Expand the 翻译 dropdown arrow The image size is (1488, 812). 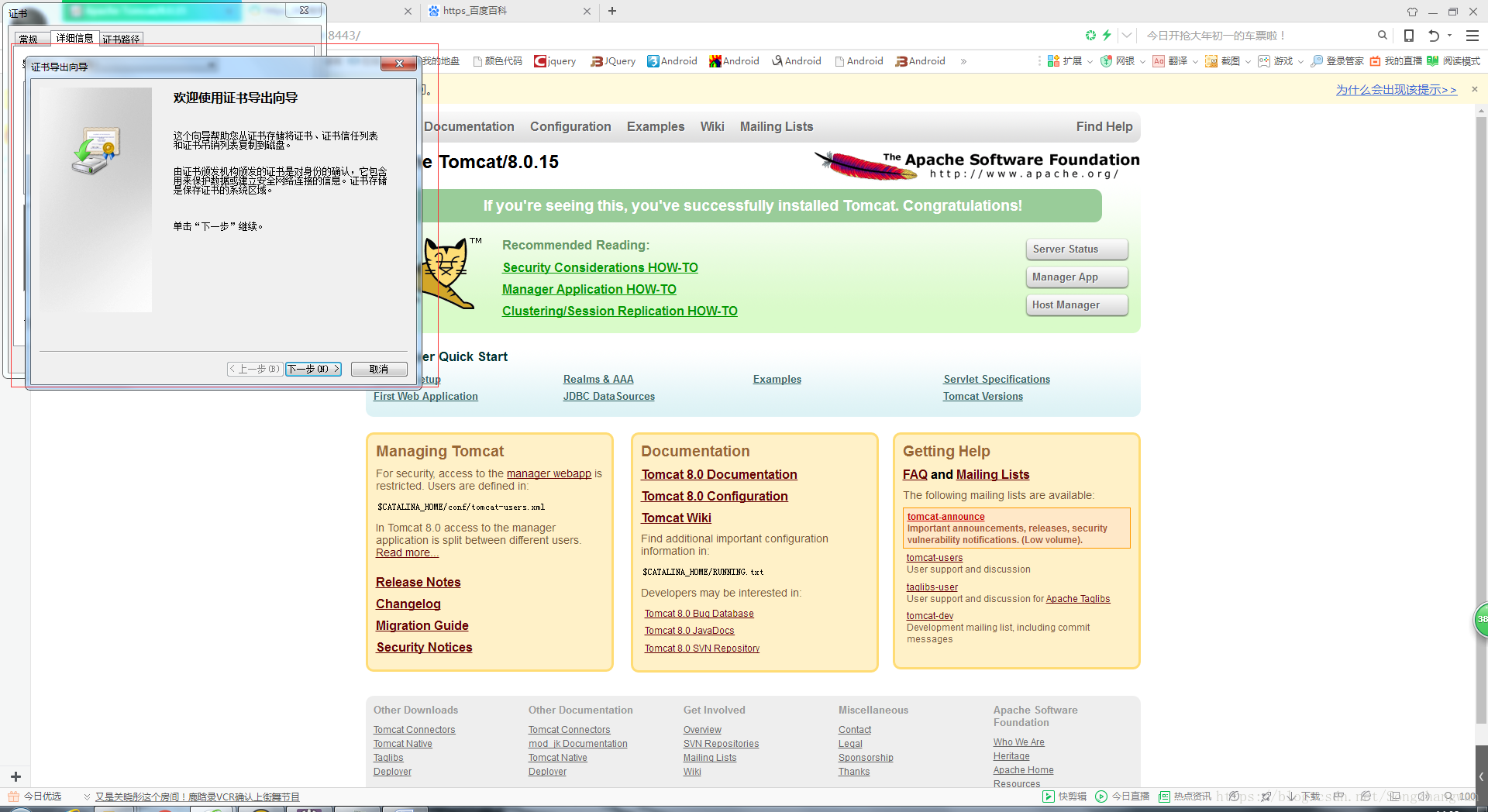tap(1195, 62)
